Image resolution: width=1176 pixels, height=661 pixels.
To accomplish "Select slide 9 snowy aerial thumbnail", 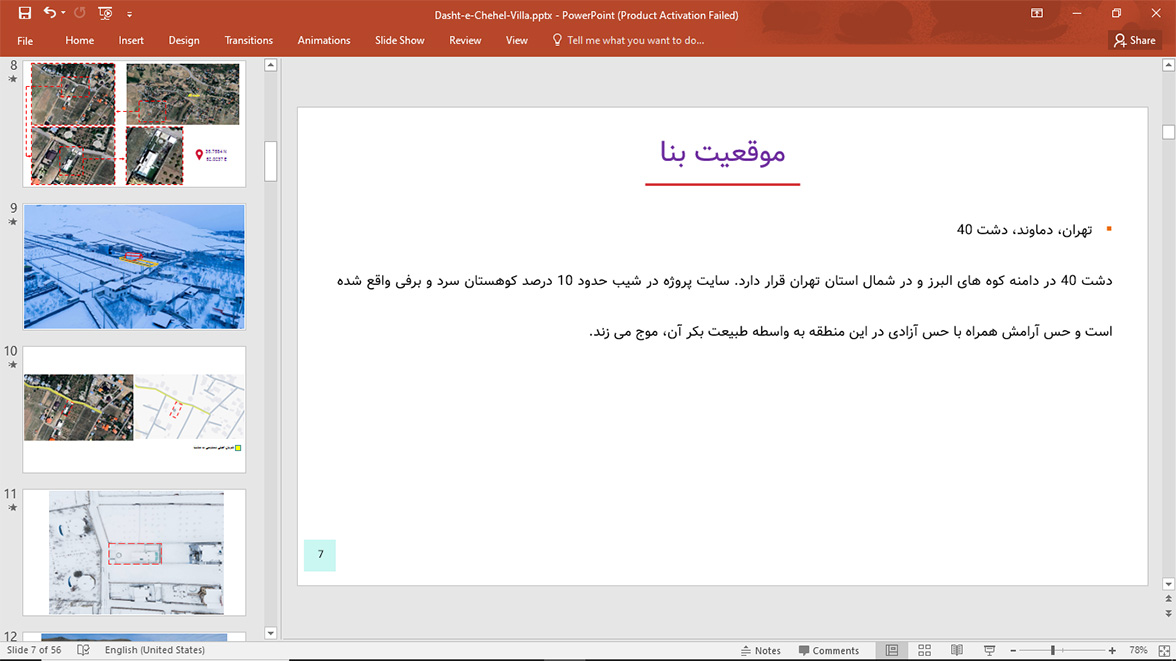I will 134,266.
